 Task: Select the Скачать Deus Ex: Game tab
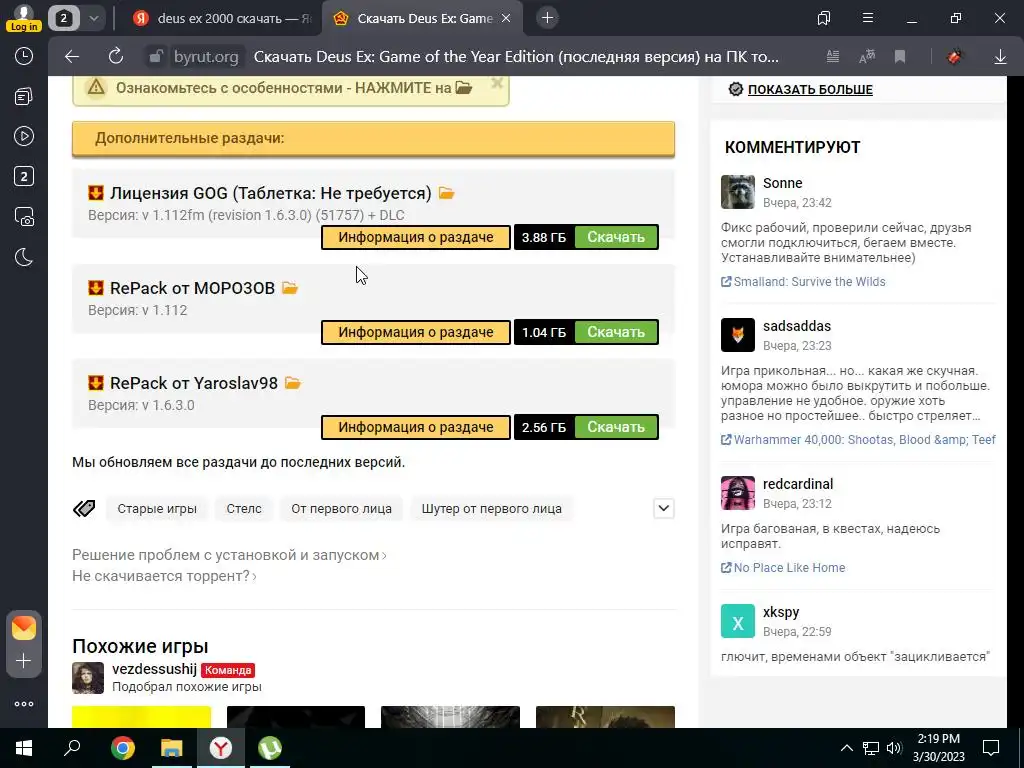click(x=421, y=18)
